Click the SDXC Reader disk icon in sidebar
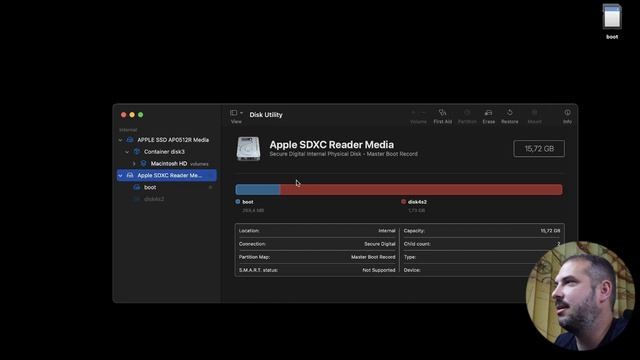 tap(130, 176)
